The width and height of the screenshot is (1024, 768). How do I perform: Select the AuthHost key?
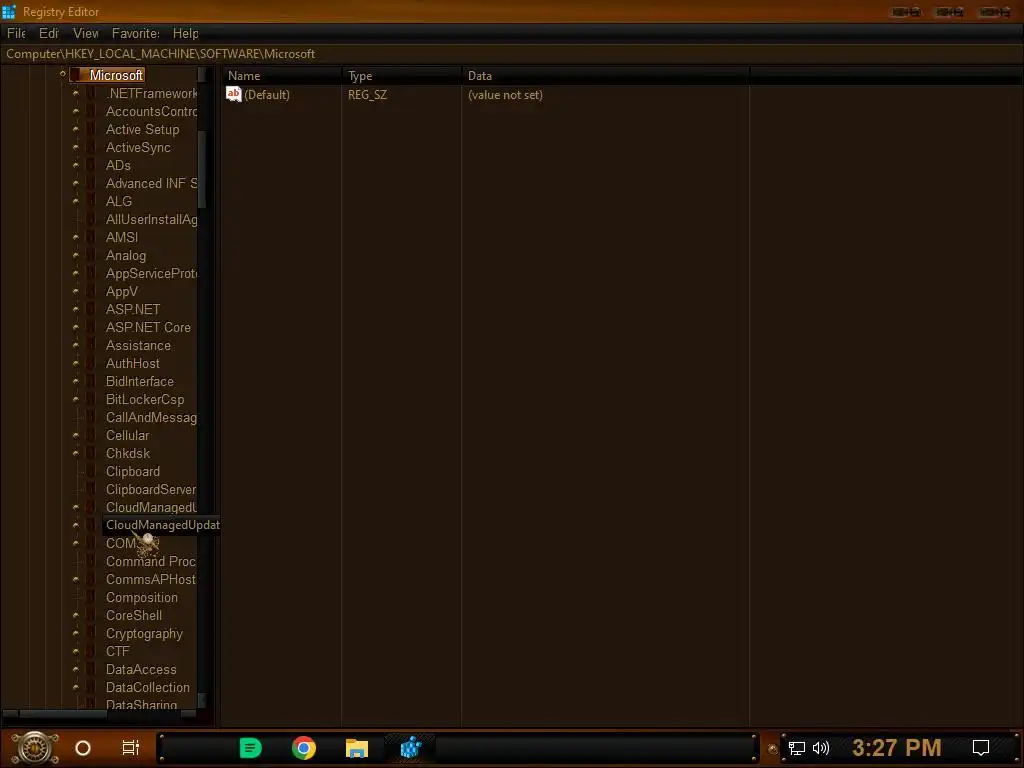click(x=133, y=364)
